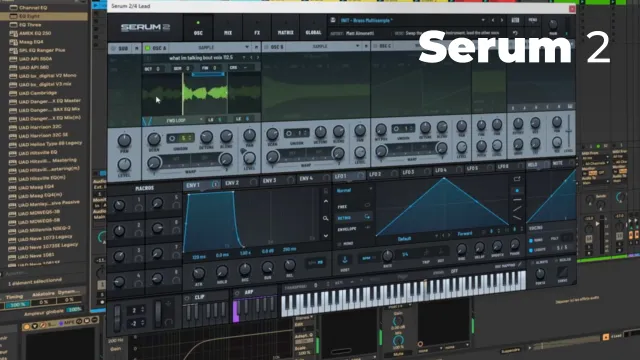Open the LFO mode dropdown showing Normal
The image size is (640, 360).
point(353,190)
